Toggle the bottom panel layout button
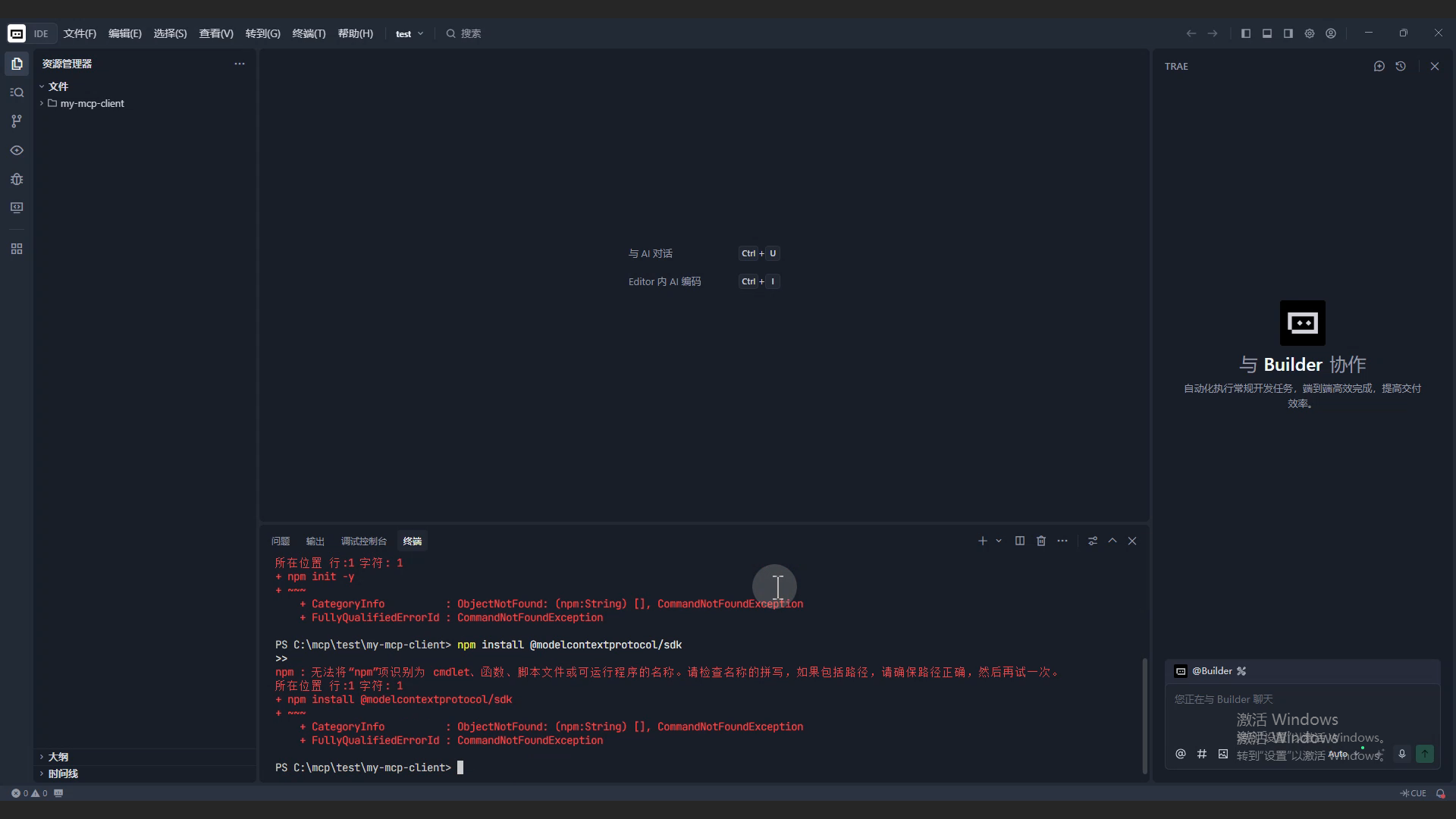 tap(1267, 33)
